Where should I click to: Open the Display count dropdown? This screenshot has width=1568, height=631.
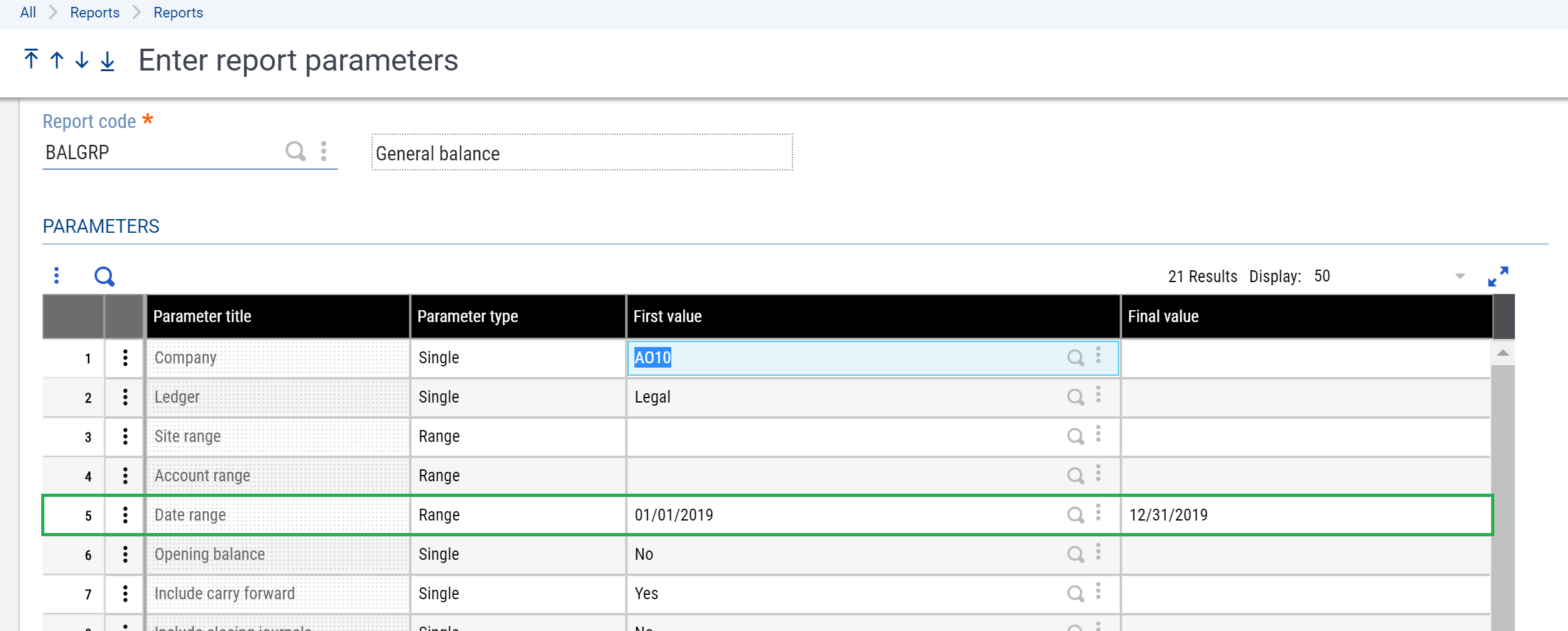click(1459, 276)
